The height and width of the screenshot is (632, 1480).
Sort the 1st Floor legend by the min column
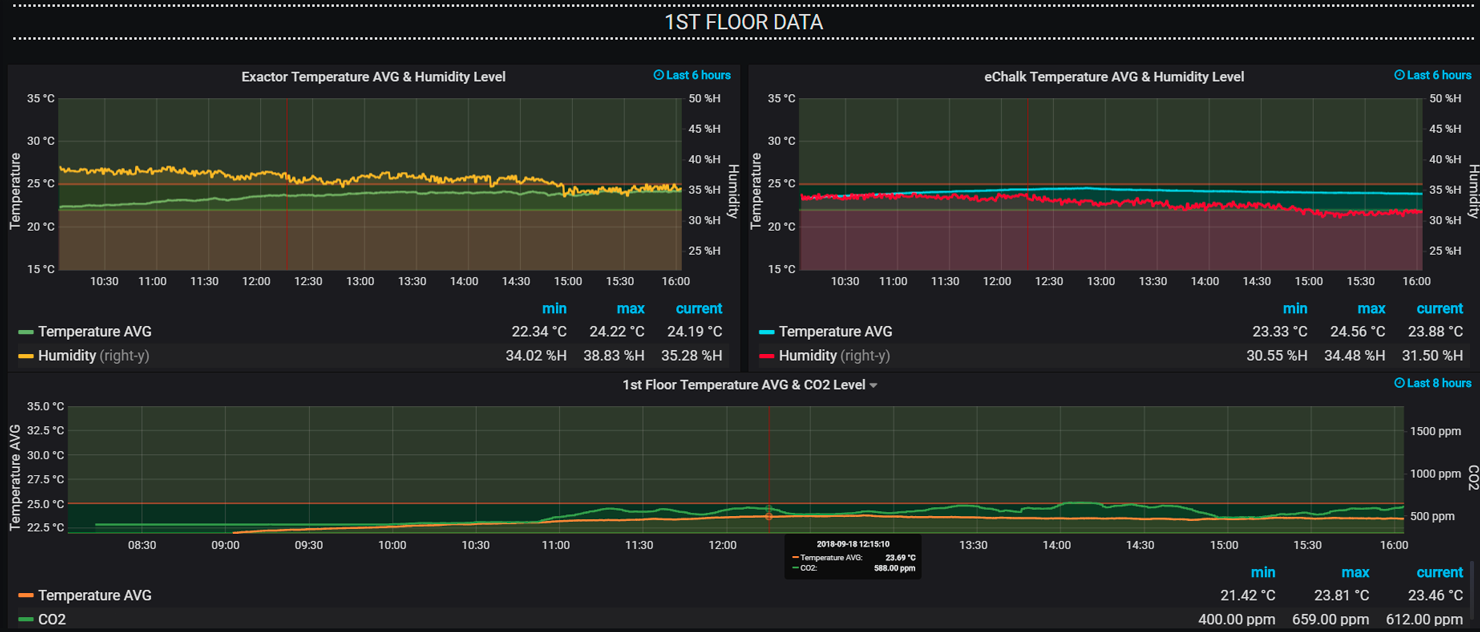pos(1263,572)
